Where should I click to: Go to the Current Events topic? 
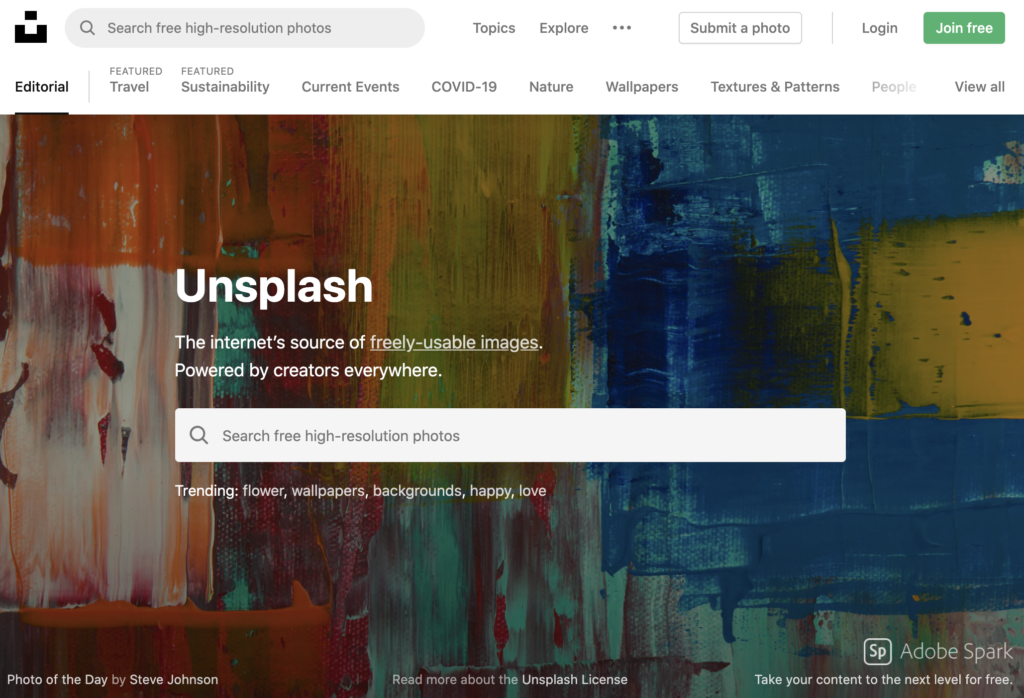(350, 87)
